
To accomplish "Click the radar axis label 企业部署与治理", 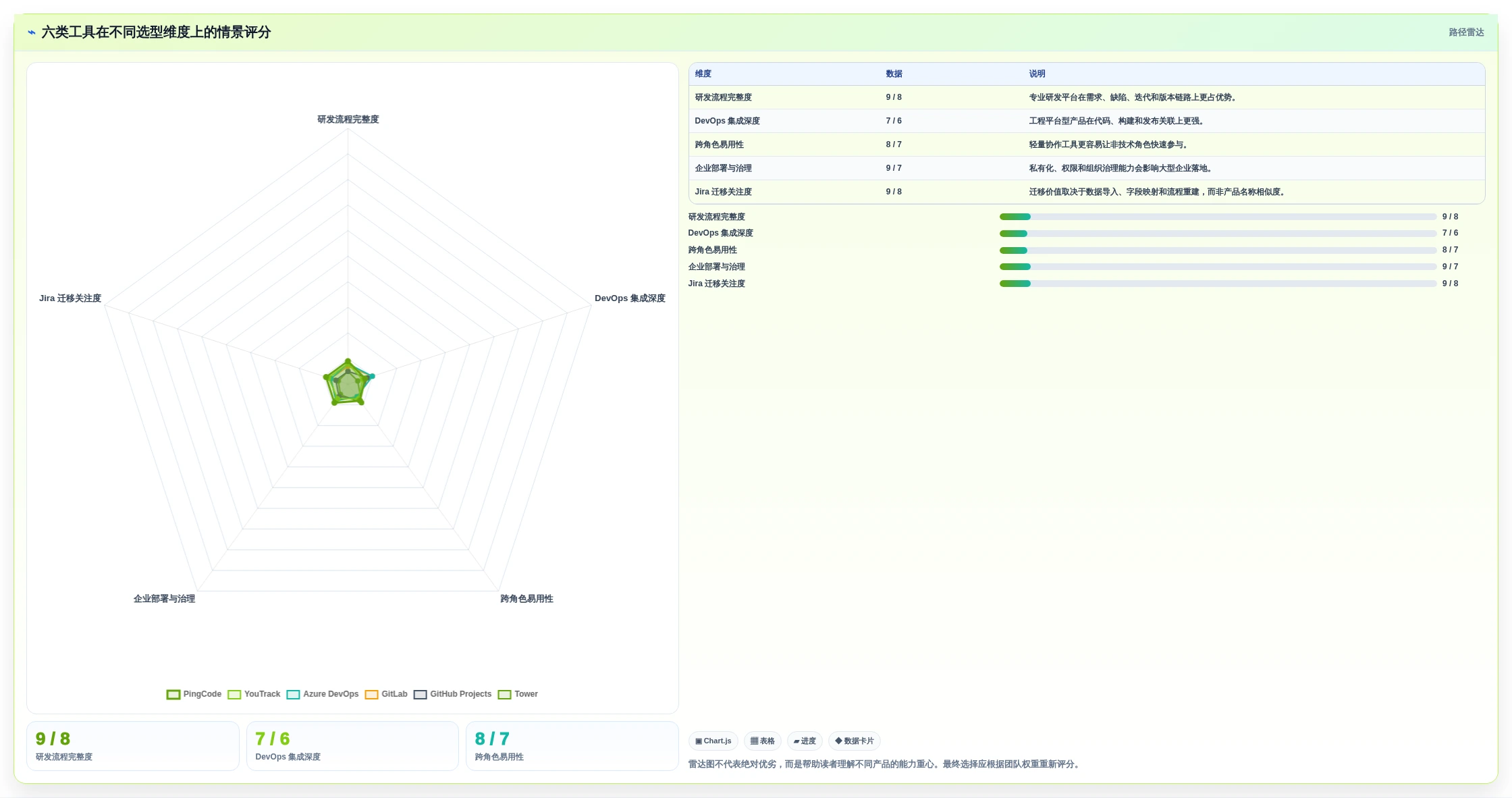I will click(164, 599).
